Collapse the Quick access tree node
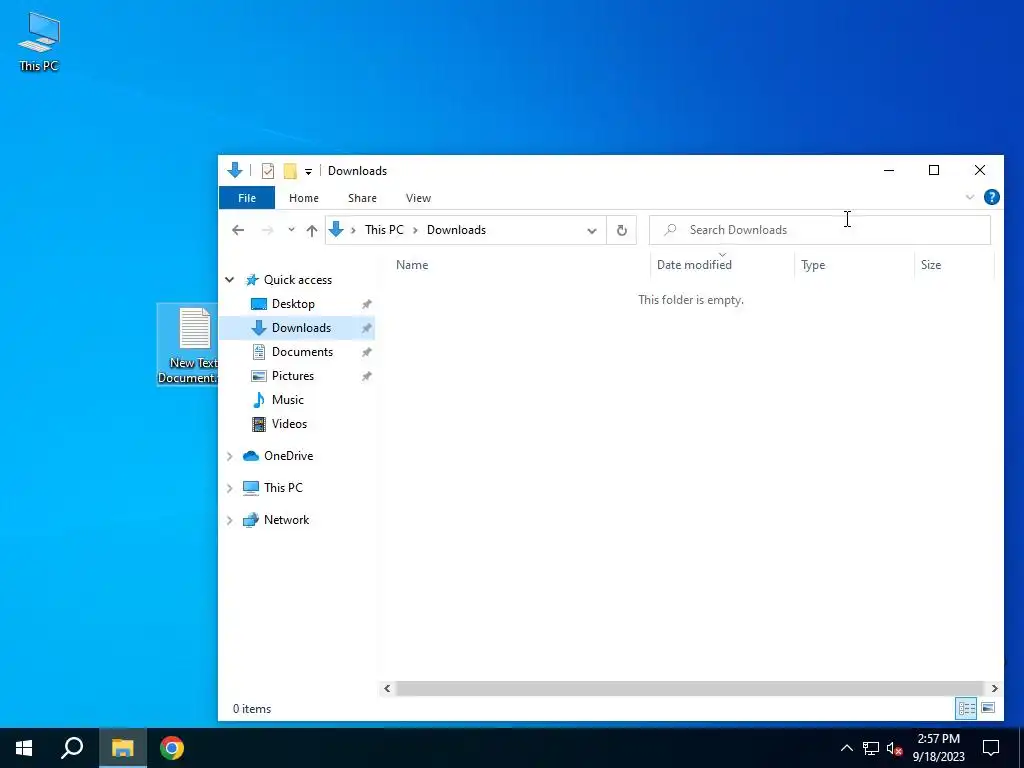Image resolution: width=1024 pixels, height=768 pixels. point(230,280)
